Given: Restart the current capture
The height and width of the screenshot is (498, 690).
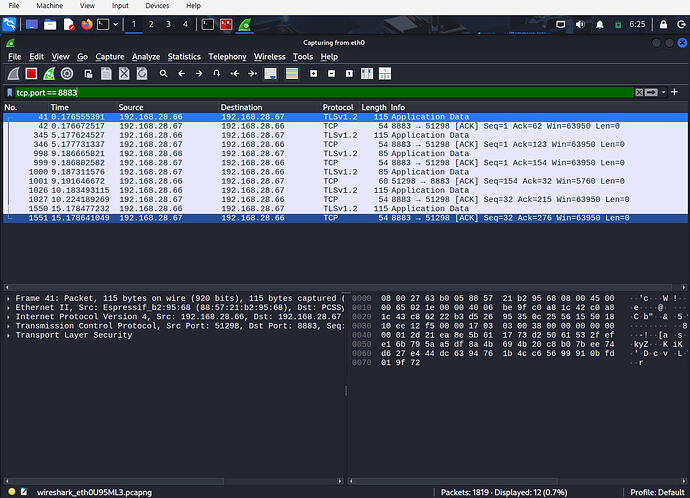Looking at the screenshot, I should pos(49,73).
